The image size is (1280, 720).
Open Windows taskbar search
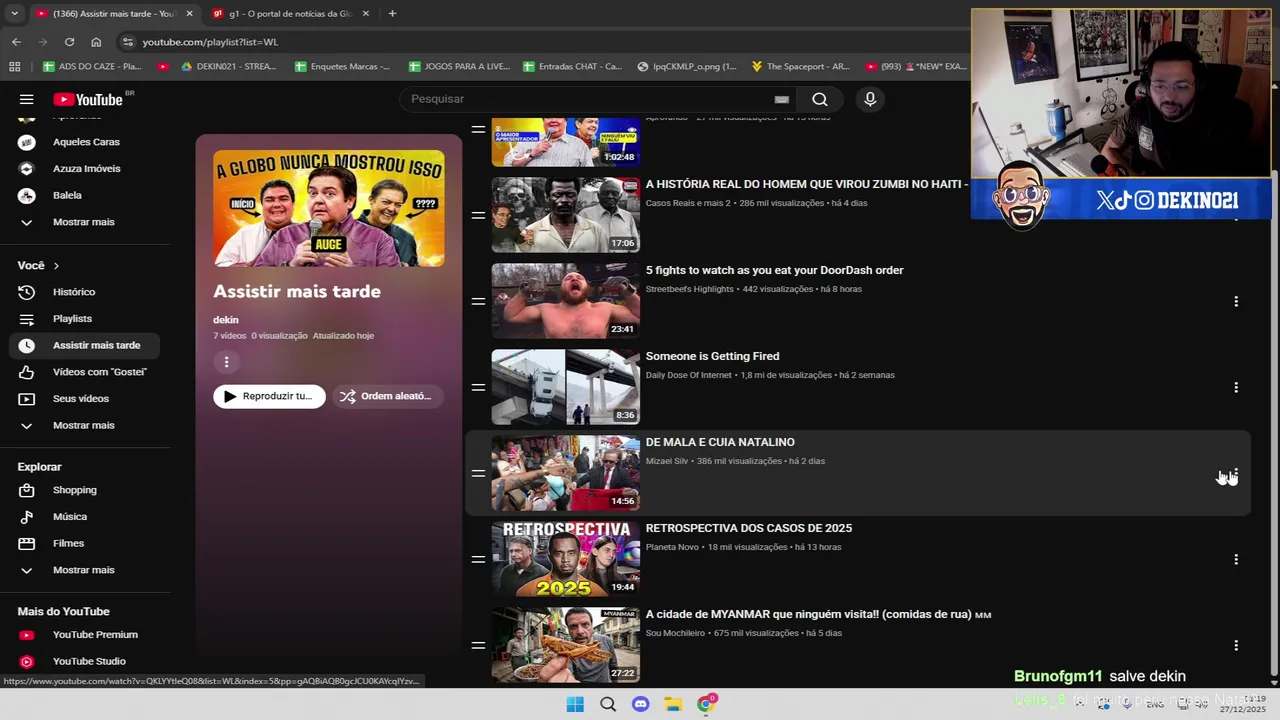pos(608,704)
